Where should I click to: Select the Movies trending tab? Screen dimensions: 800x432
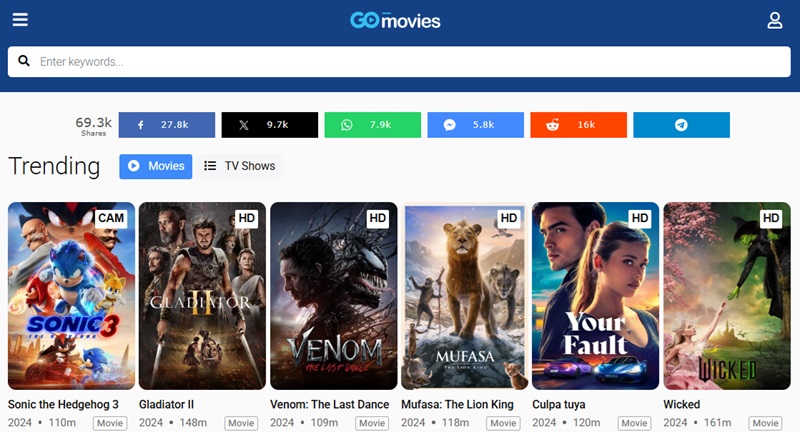coord(156,166)
